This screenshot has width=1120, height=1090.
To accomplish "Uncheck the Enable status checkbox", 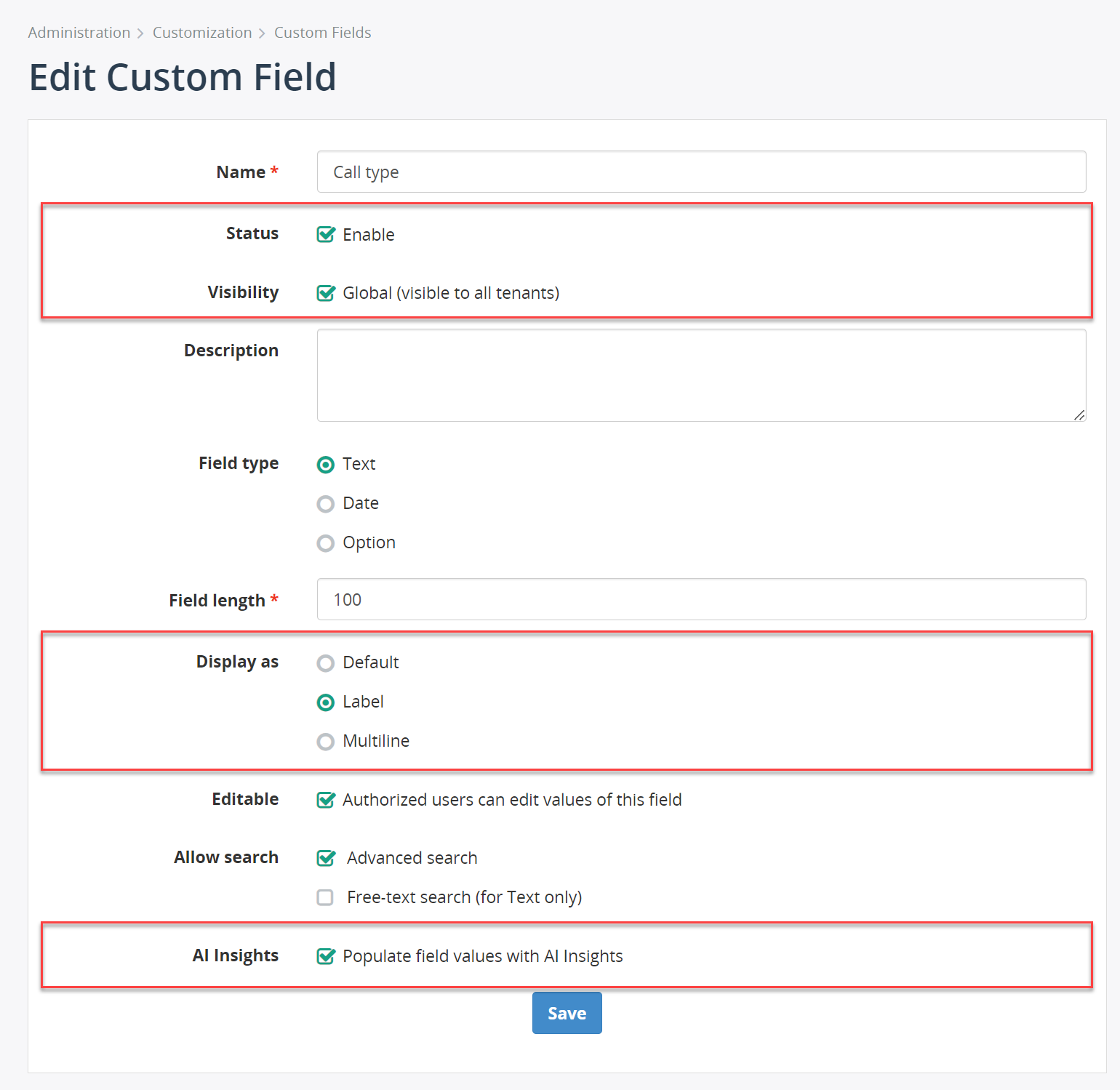I will pyautogui.click(x=326, y=234).
